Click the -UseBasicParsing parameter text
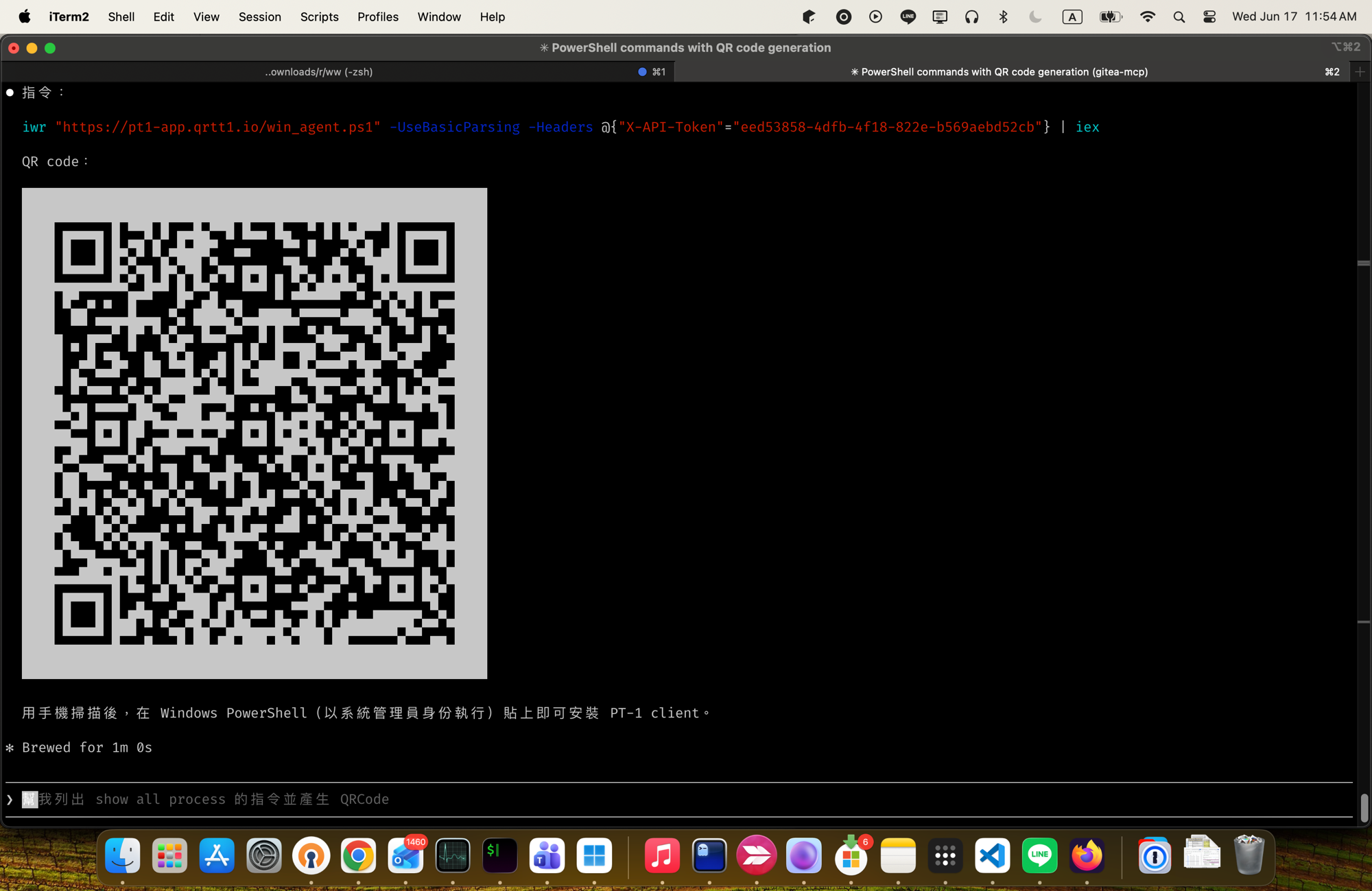This screenshot has width=1372, height=891. coord(455,127)
